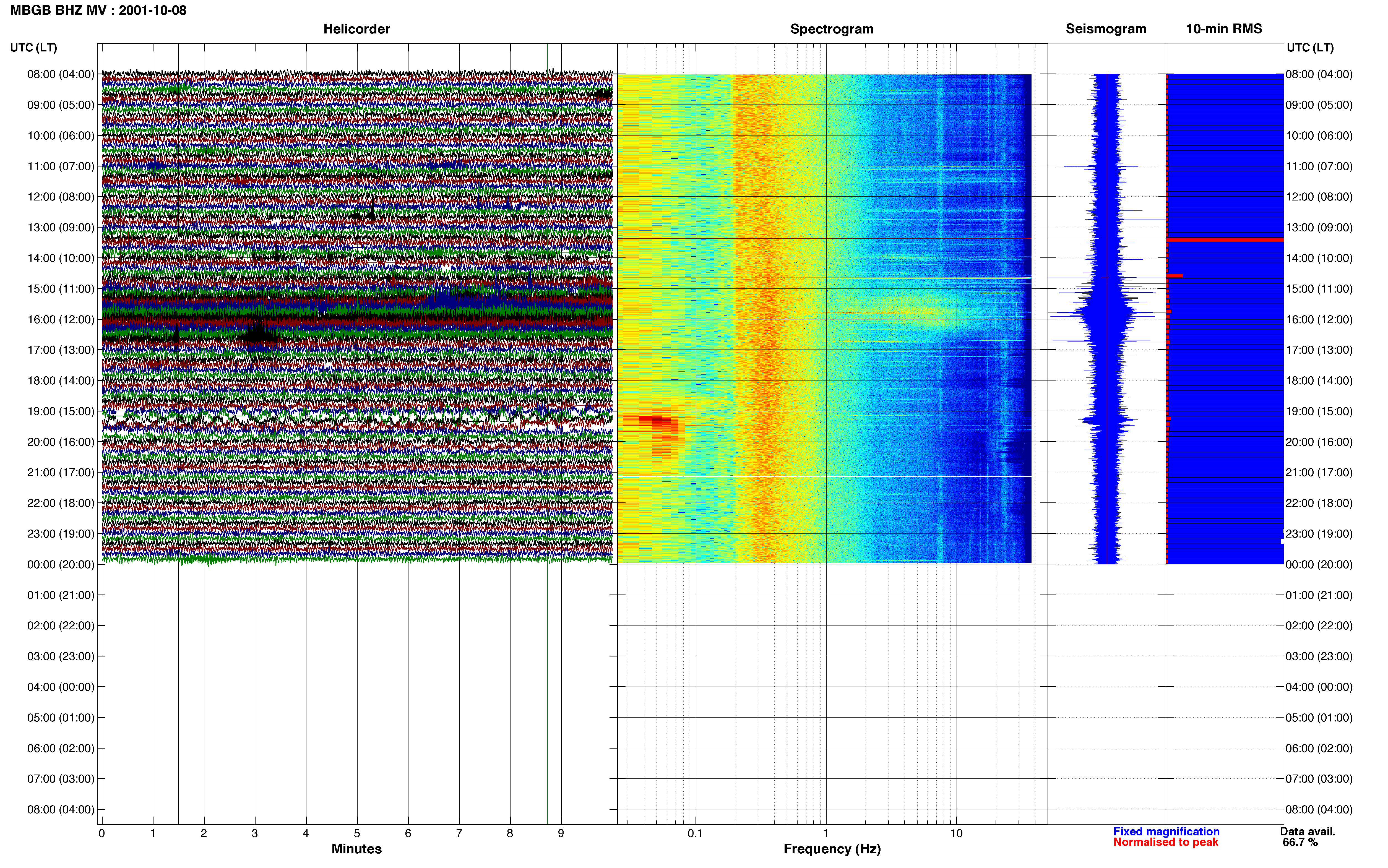
Task: Click the left '08:00 (04:00)' top time label
Action: [x=61, y=74]
